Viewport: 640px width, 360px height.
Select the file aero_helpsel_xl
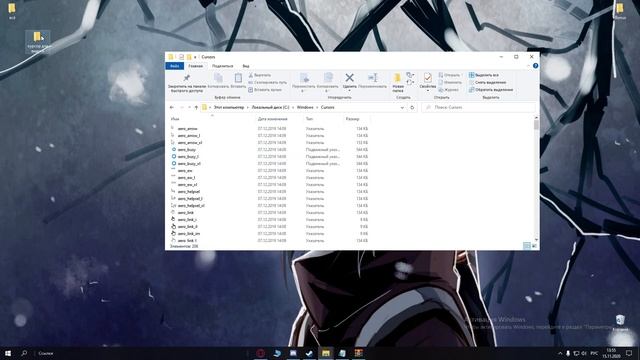click(x=191, y=206)
